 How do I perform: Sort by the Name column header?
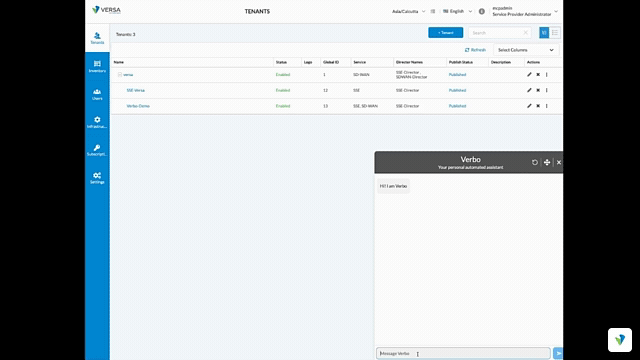(x=119, y=62)
